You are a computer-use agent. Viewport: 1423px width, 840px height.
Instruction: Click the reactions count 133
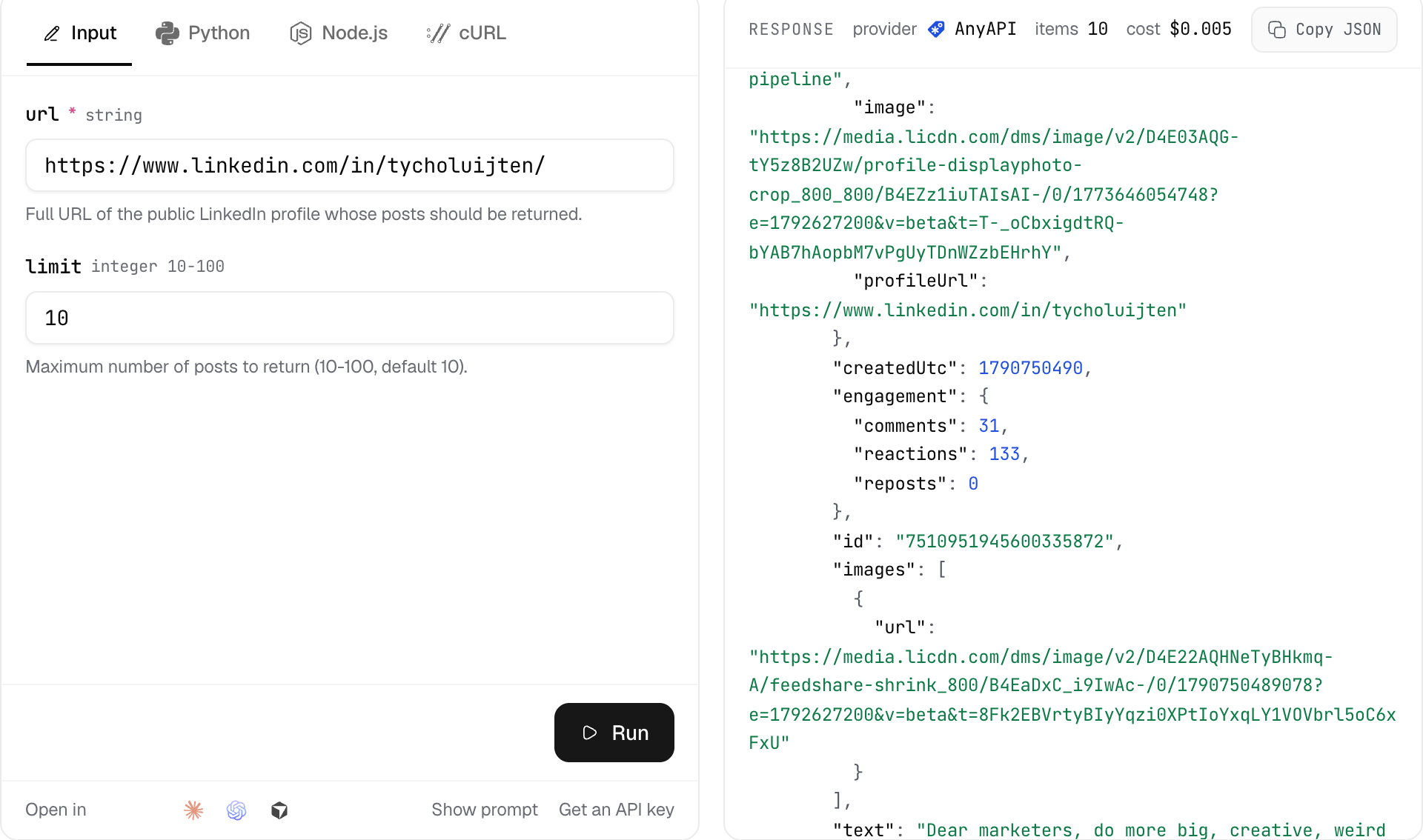coord(1004,454)
